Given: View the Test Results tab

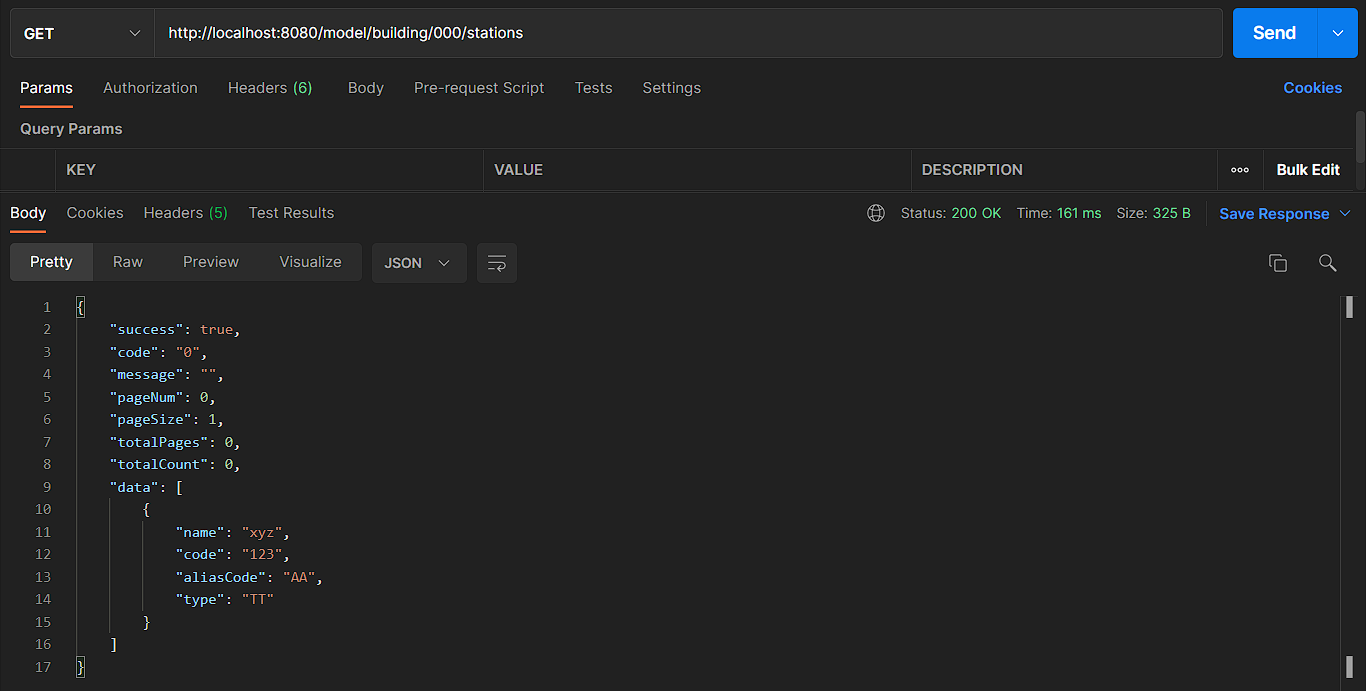Looking at the screenshot, I should point(291,212).
